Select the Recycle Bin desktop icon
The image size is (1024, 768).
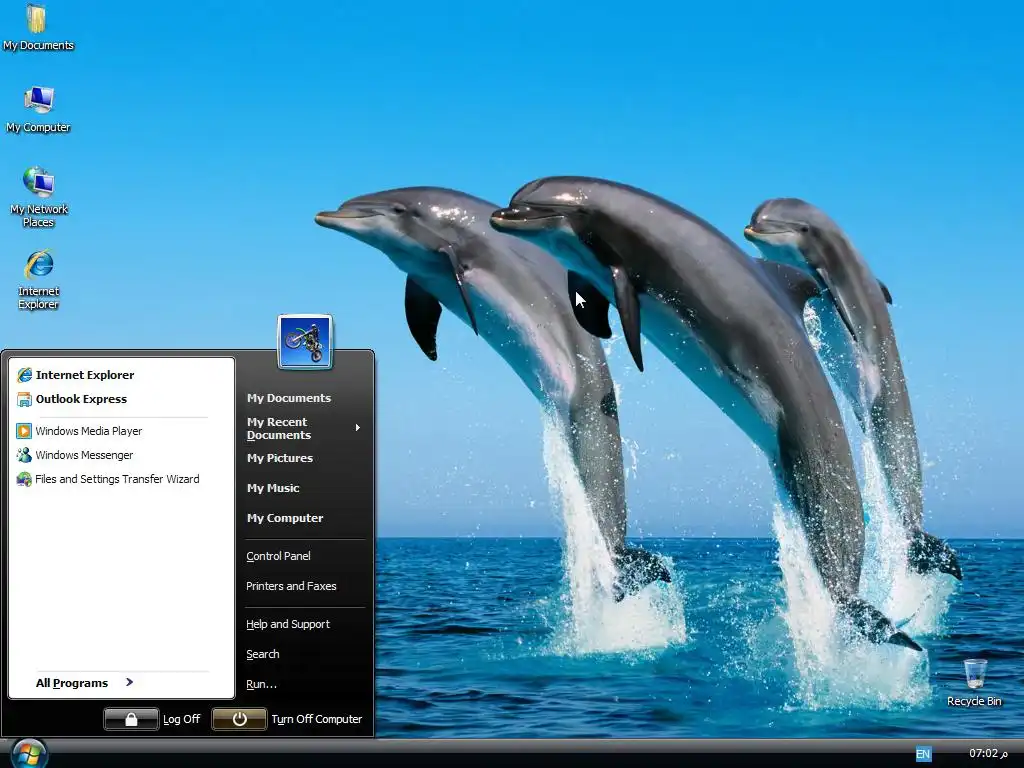(x=974, y=682)
